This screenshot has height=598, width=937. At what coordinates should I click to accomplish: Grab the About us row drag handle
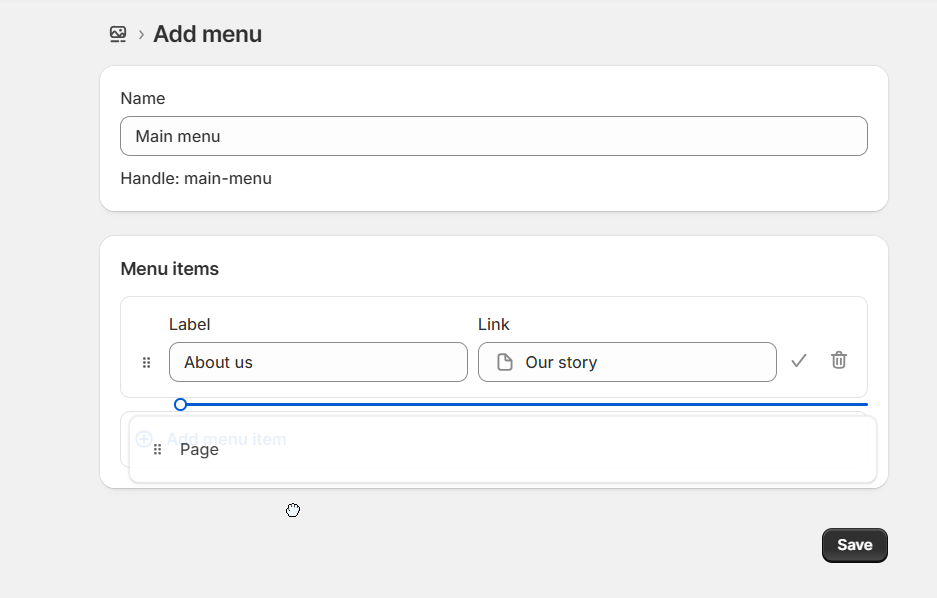point(147,362)
